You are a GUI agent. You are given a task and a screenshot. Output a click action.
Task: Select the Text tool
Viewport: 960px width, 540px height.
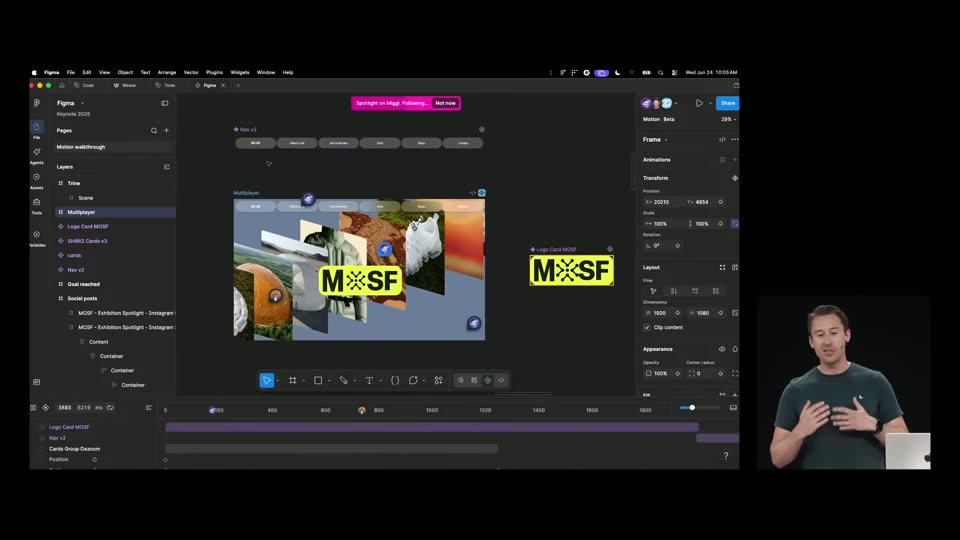[x=369, y=380]
